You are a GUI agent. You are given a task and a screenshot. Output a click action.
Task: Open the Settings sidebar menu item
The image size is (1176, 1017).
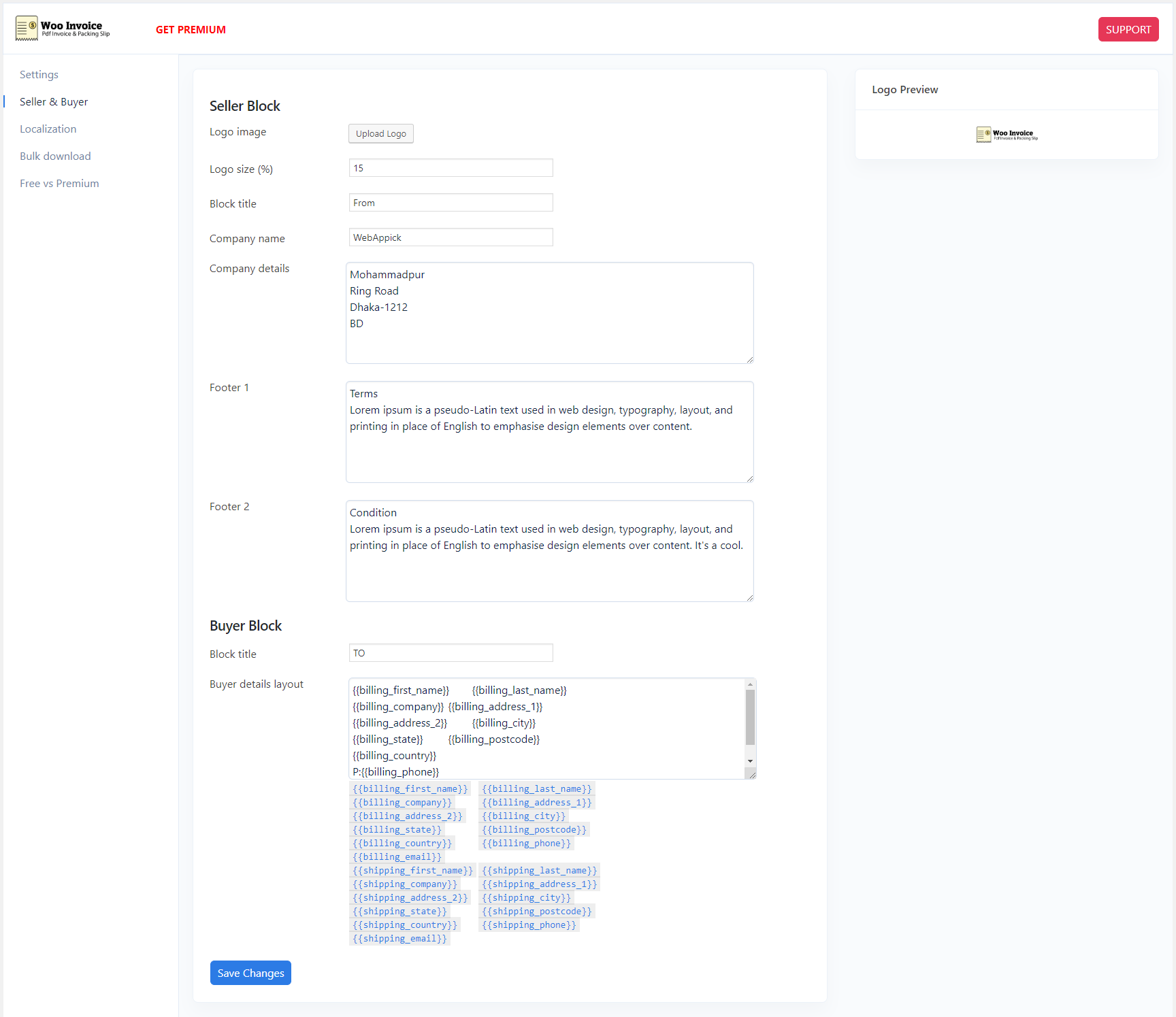click(39, 75)
